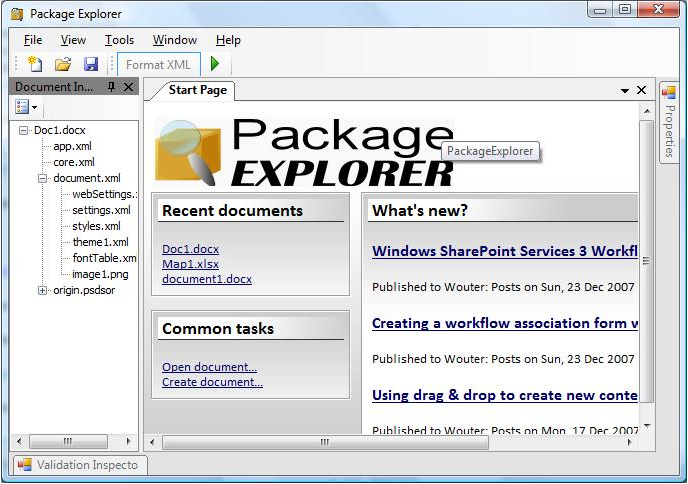Image resolution: width=688 pixels, height=484 pixels.
Task: Select Doc1.docx root tree item
Action: coord(60,130)
